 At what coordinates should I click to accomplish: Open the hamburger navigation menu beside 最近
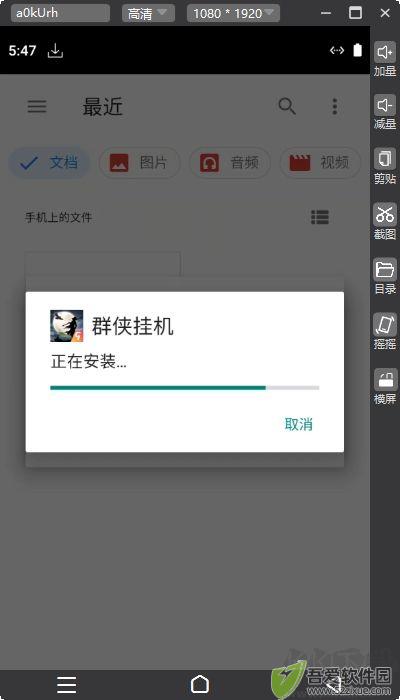point(37,107)
